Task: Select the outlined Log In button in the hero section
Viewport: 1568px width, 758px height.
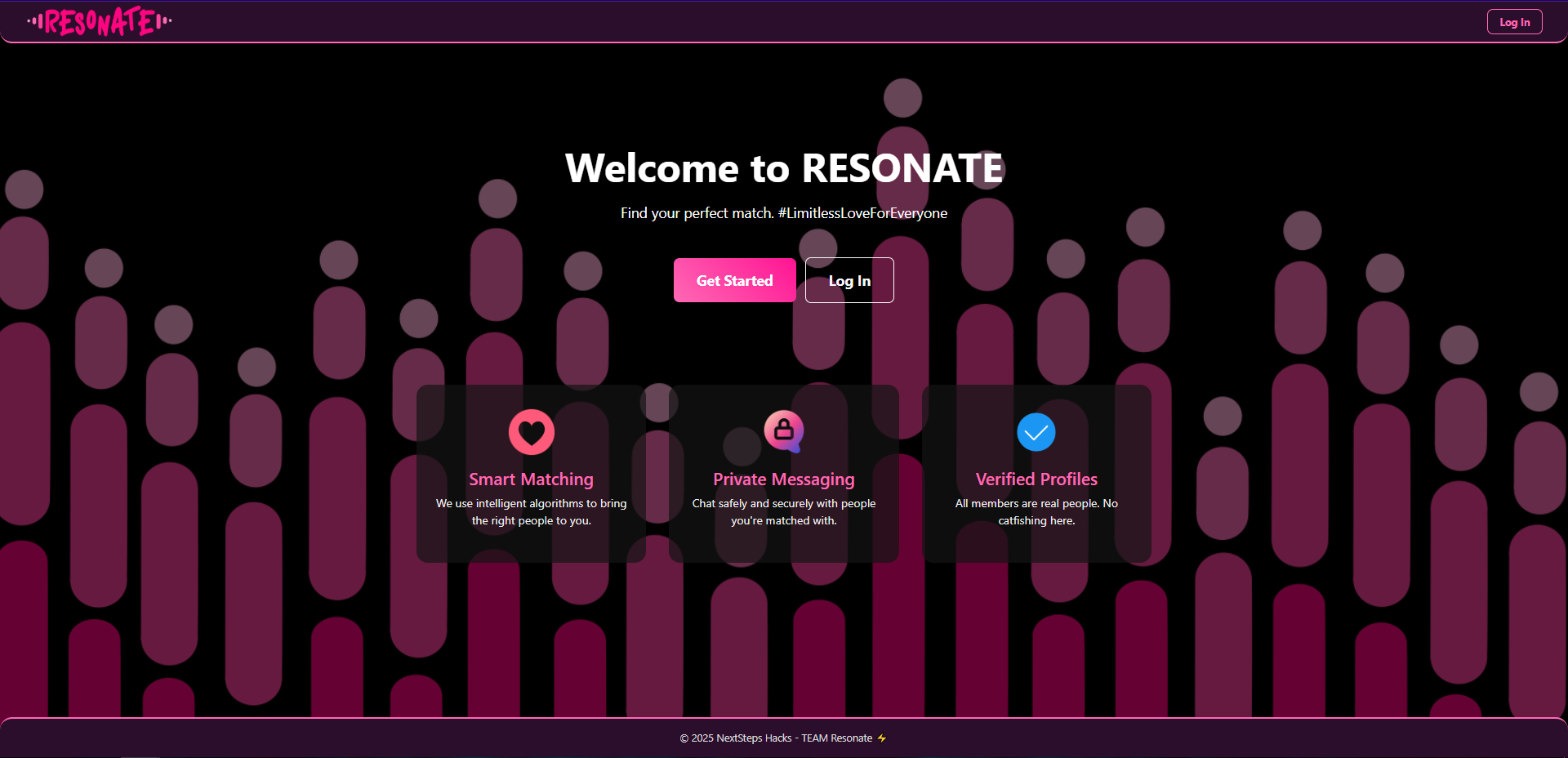Action: pos(849,280)
